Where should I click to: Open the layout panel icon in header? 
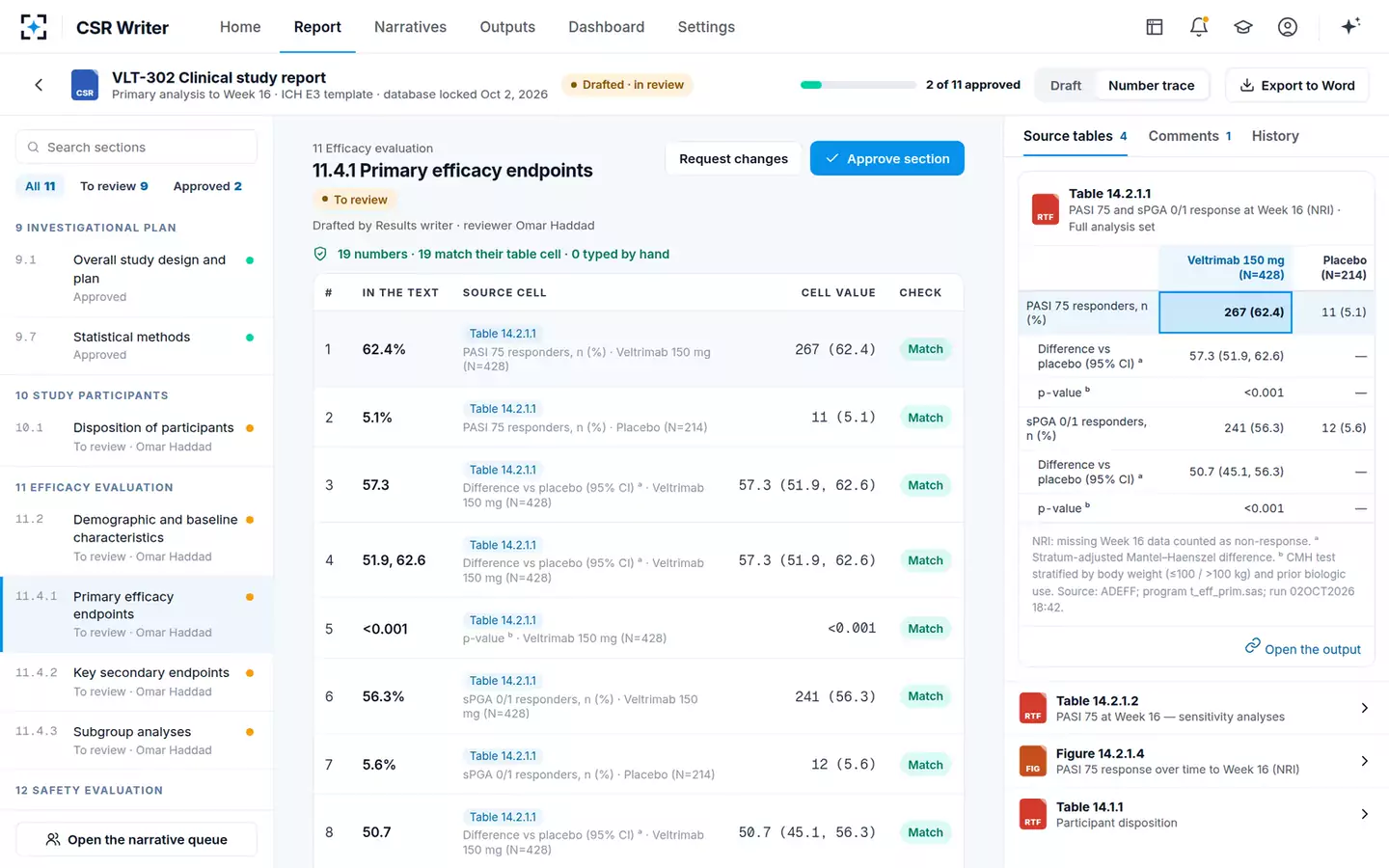(1155, 27)
